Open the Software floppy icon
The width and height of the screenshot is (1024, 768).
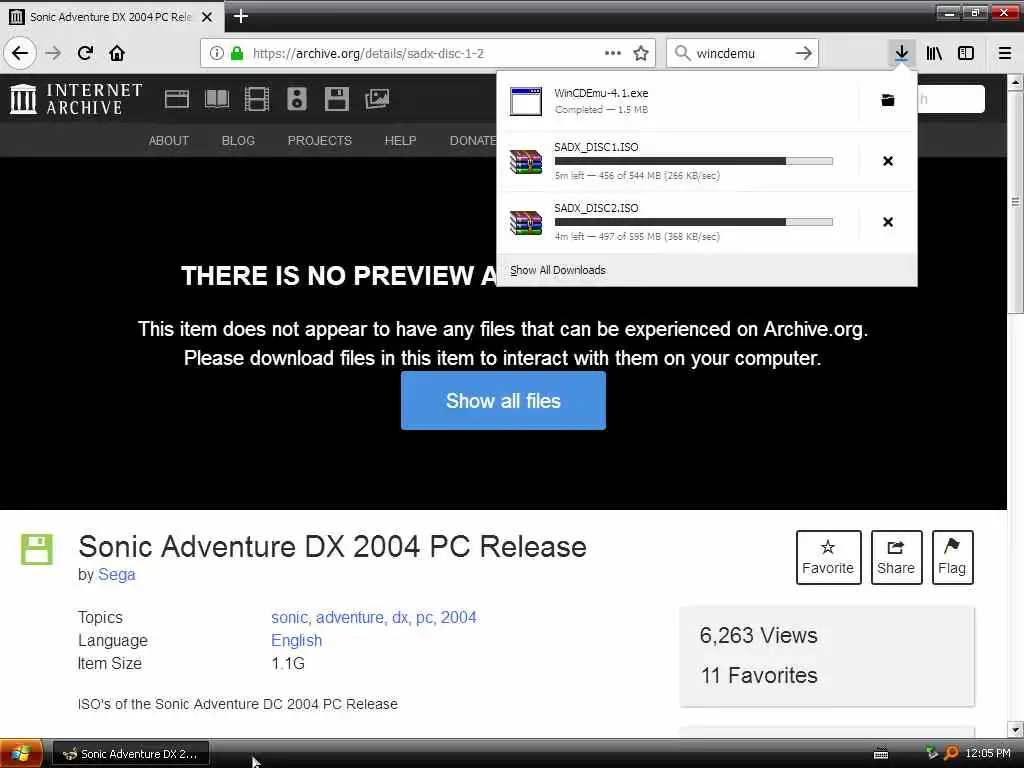[x=336, y=99]
